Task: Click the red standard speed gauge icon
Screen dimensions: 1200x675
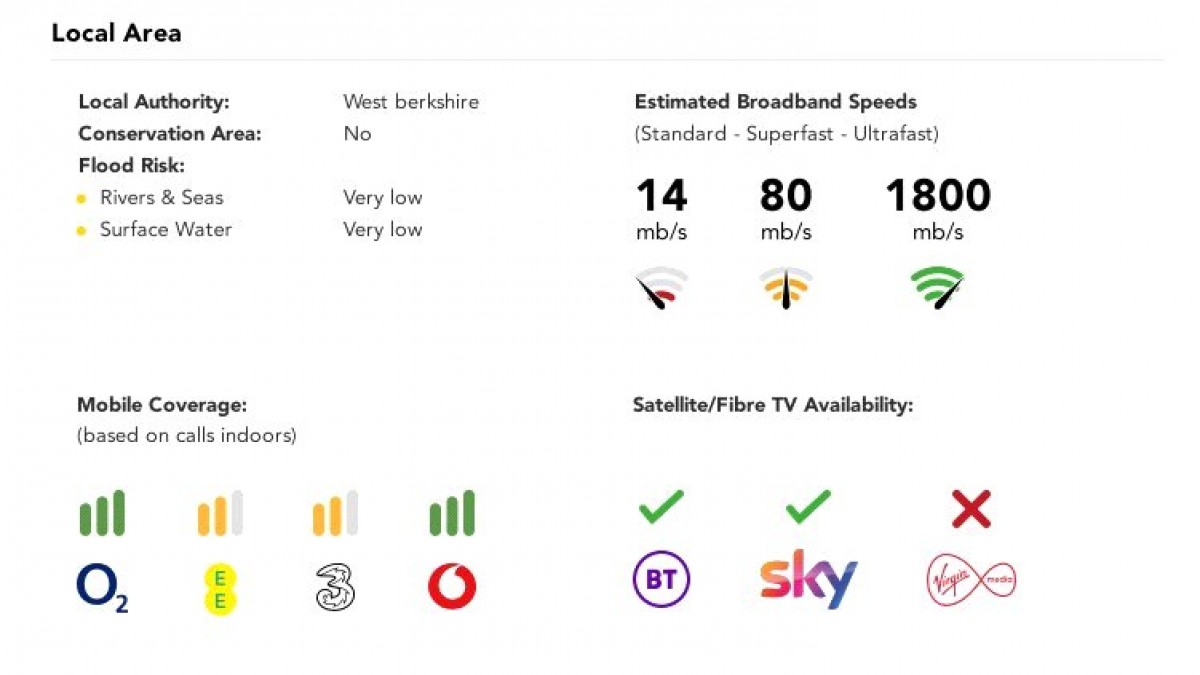Action: point(661,288)
